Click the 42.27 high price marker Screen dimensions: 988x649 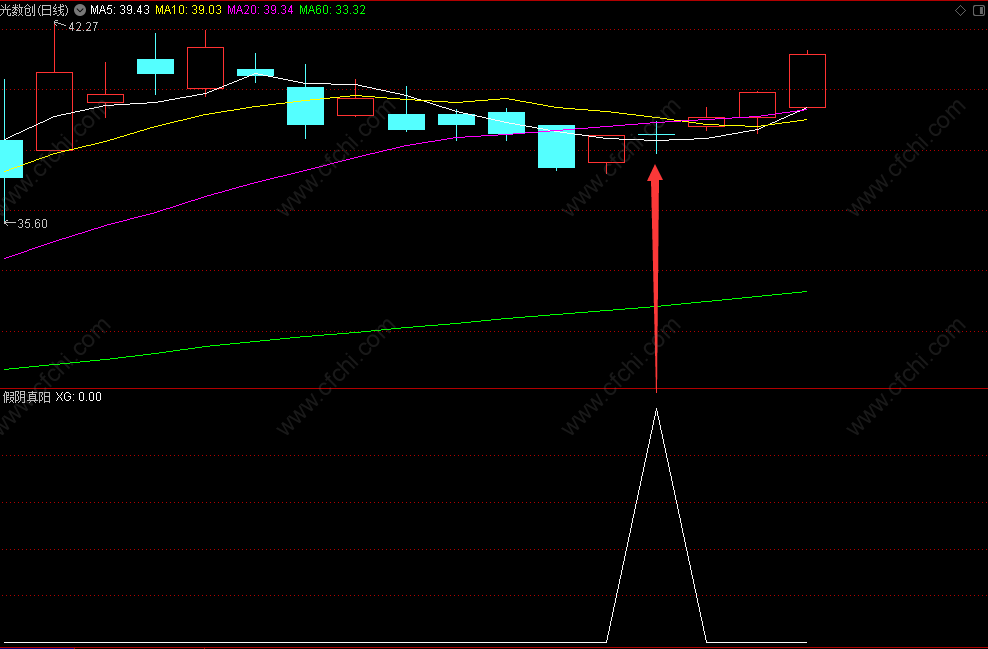[x=83, y=27]
